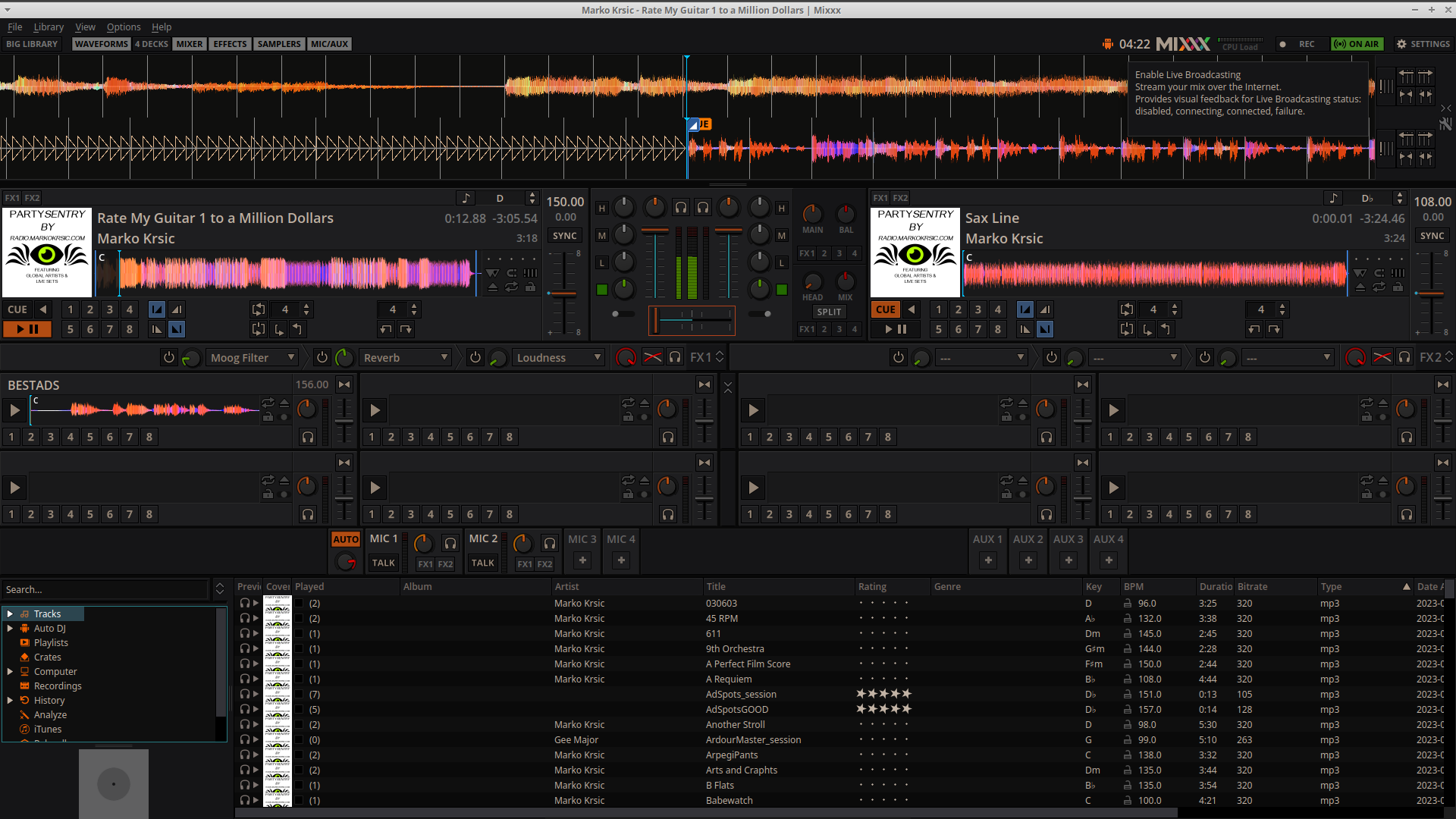Screen dimensions: 1456x819
Task: Enable the Moog Filter effect power button
Action: [168, 357]
